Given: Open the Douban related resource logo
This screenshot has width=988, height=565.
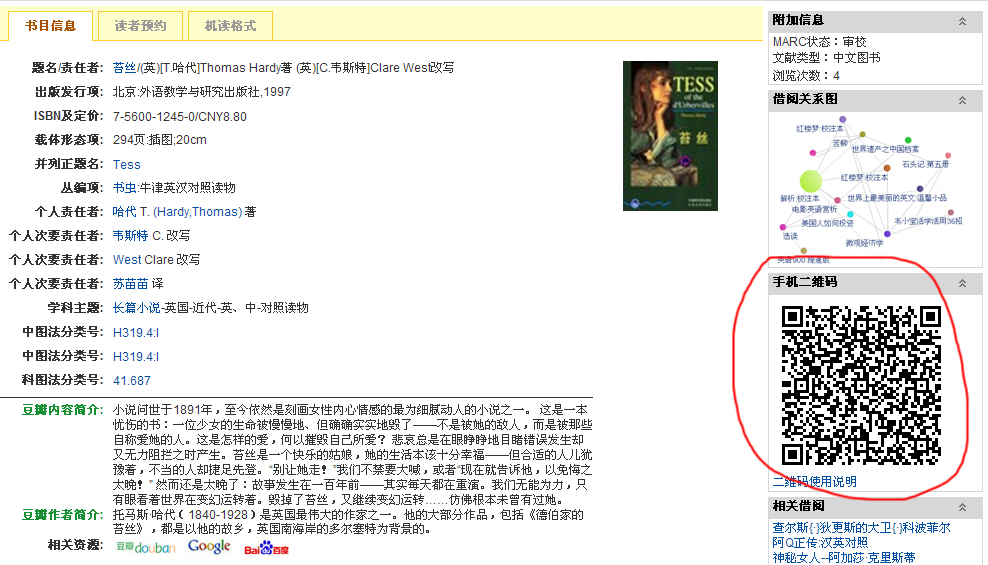Looking at the screenshot, I should click(x=146, y=547).
